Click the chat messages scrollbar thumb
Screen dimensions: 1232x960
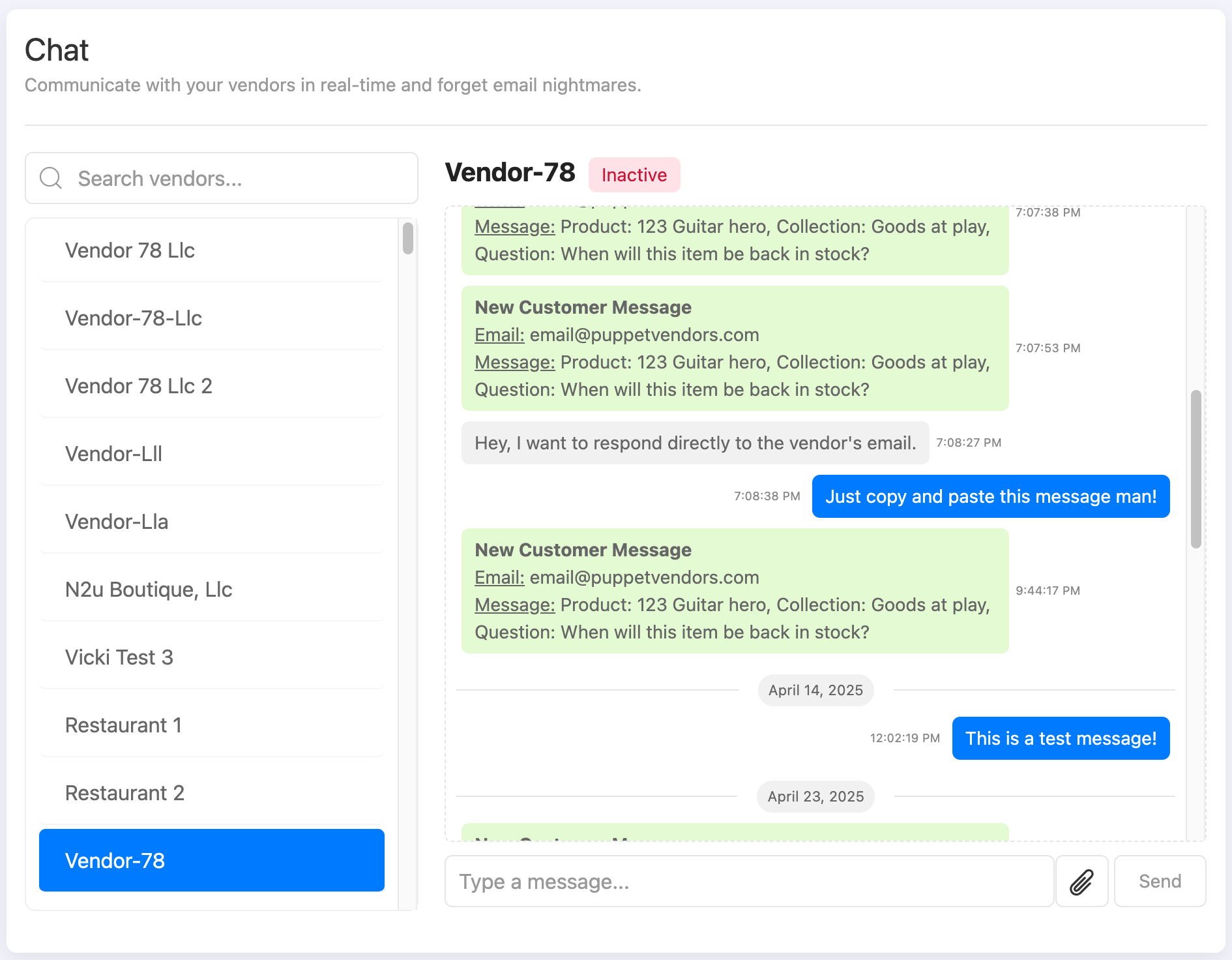(x=1195, y=469)
